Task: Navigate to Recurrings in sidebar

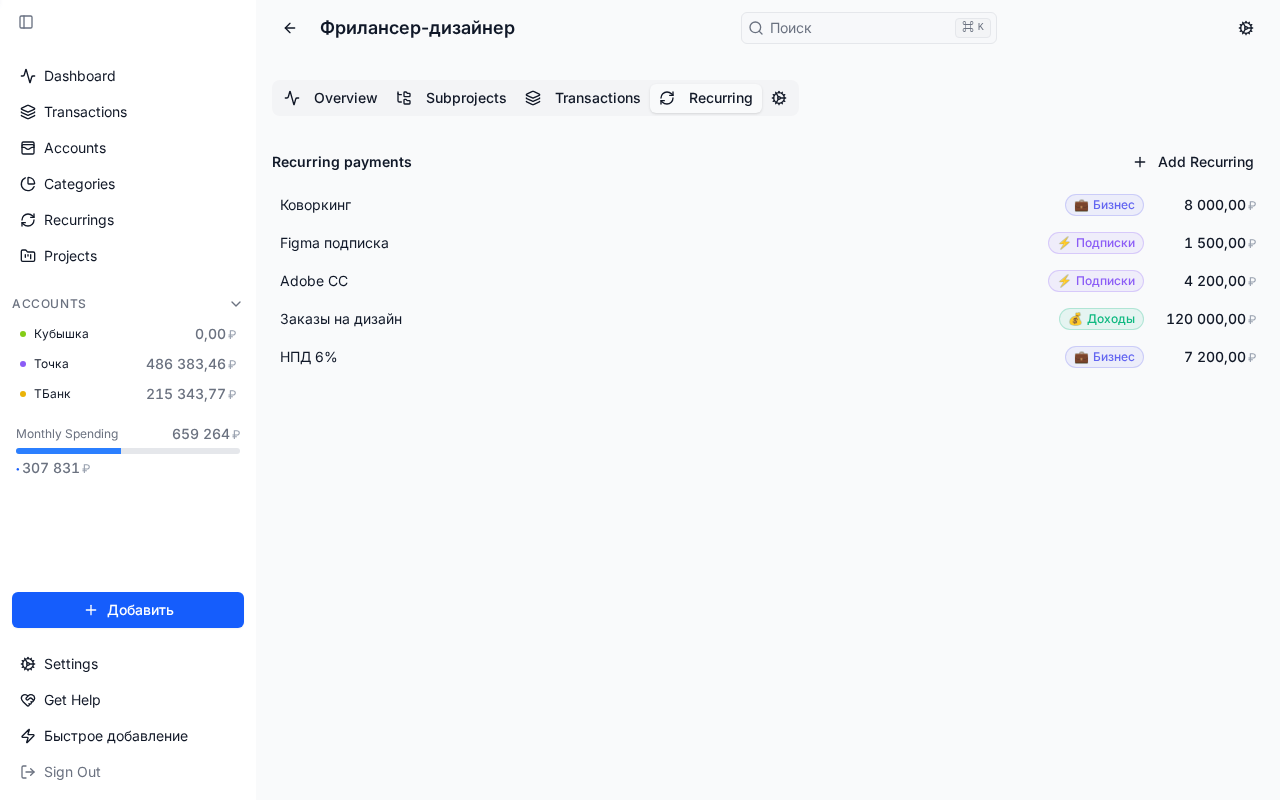Action: pos(79,220)
